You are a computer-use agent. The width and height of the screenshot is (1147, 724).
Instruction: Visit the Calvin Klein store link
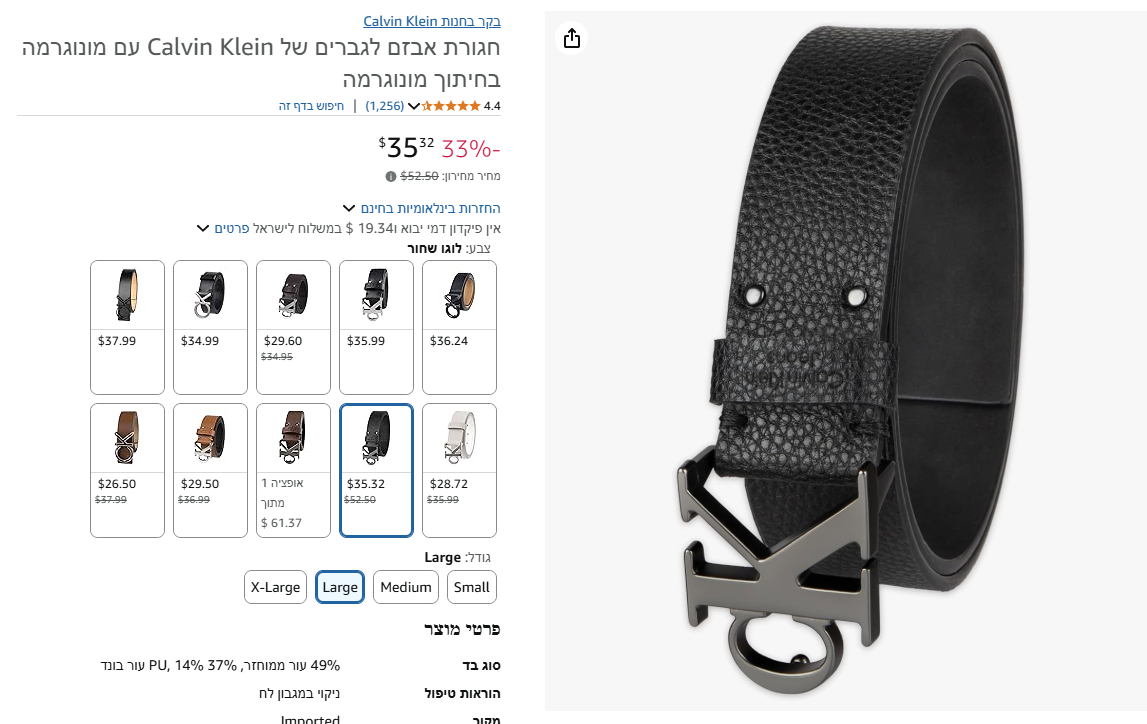[x=432, y=21]
